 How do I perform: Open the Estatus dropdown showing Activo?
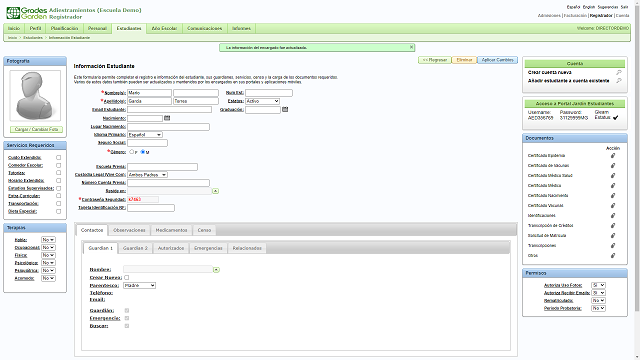(262, 101)
